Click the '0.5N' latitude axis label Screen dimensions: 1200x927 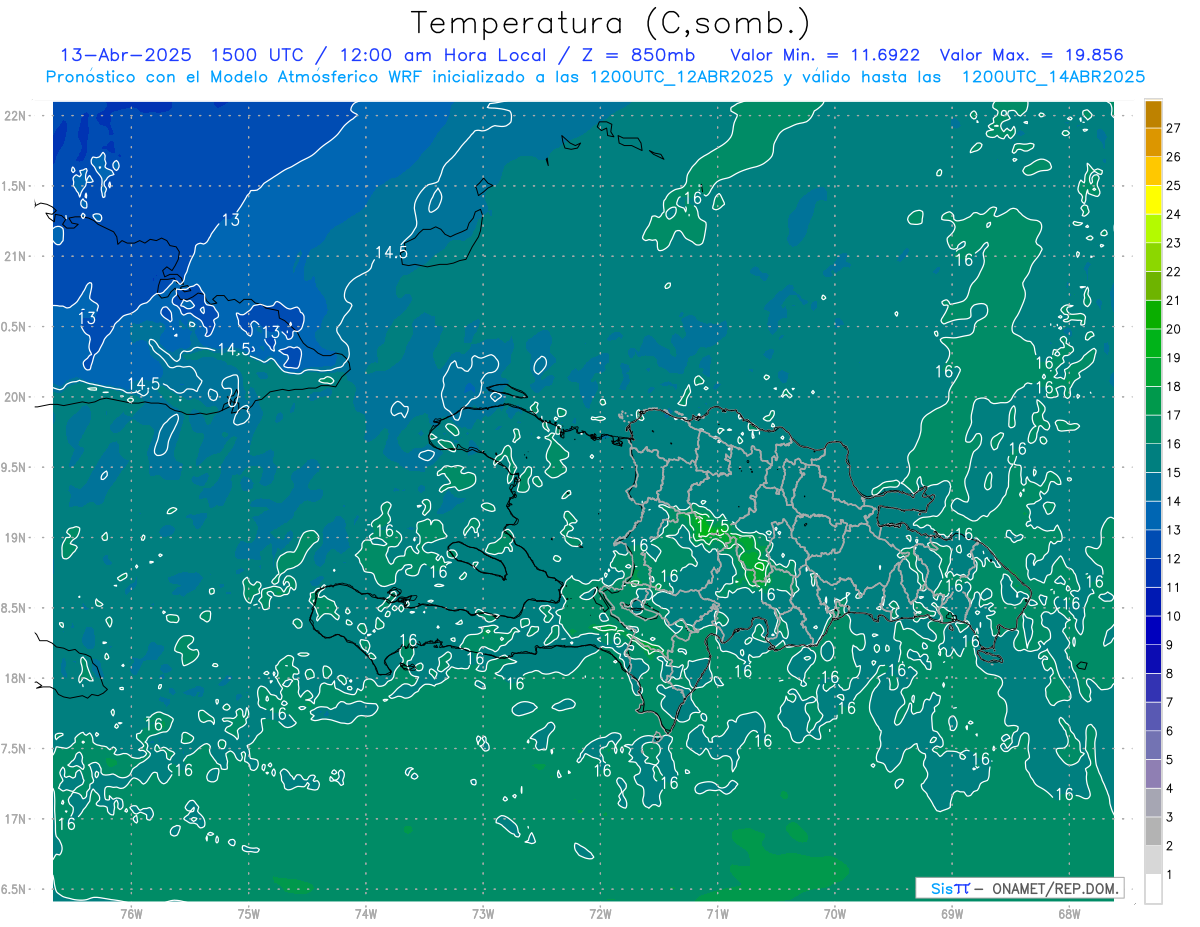point(15,327)
